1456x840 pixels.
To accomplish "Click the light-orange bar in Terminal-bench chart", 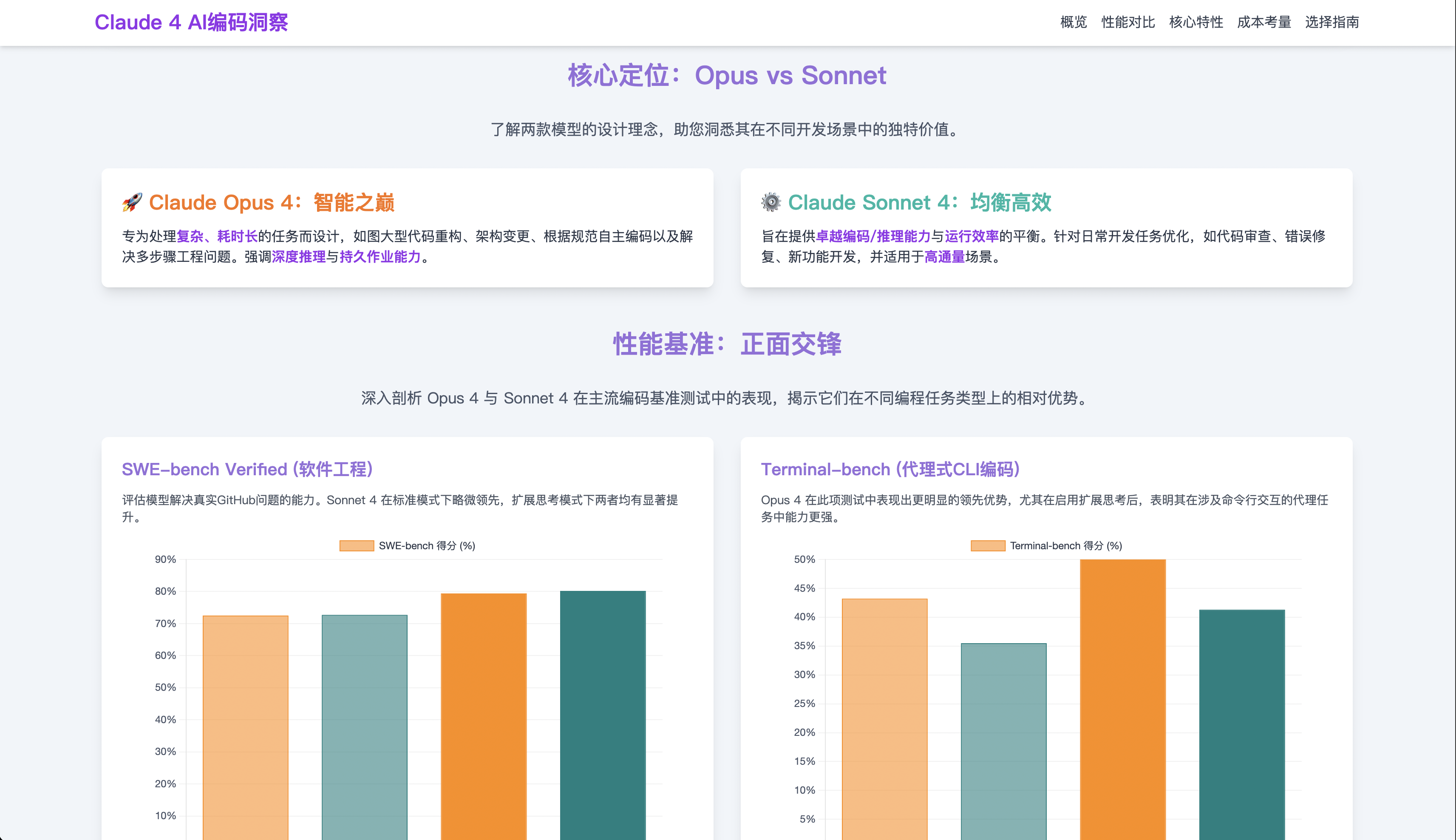I will click(884, 719).
